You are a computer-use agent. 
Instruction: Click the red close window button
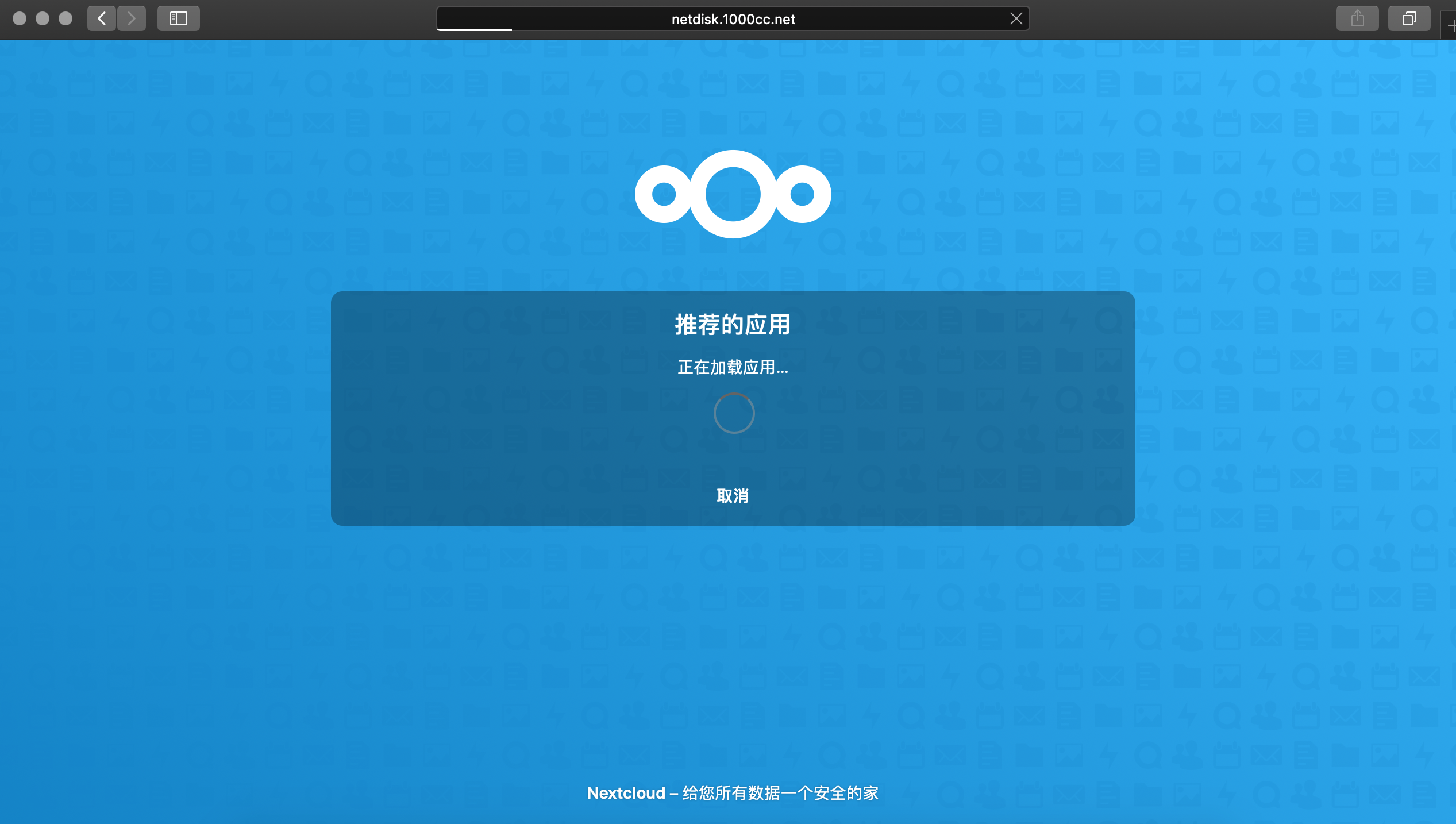20,18
